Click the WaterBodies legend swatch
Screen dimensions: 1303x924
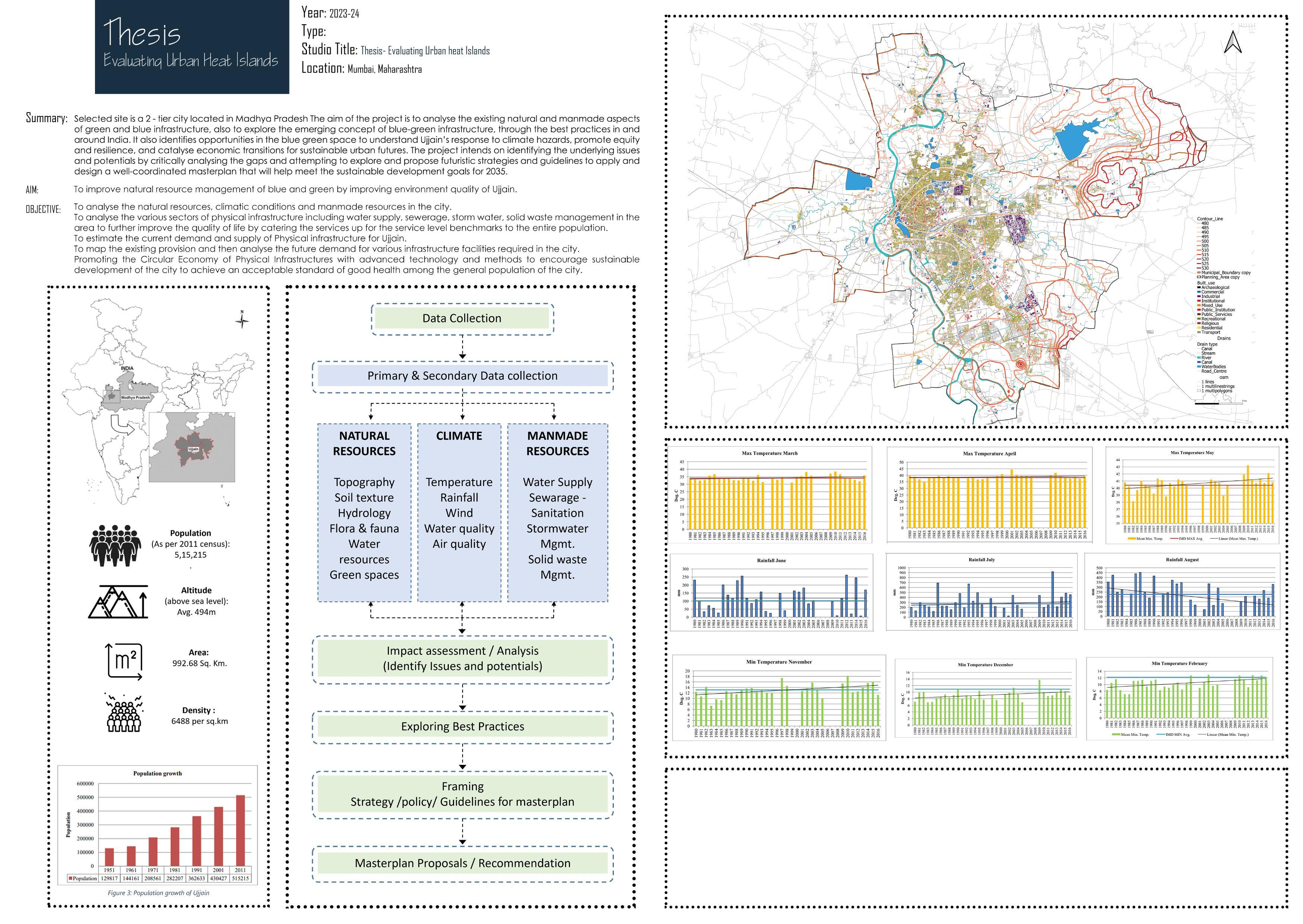coord(1199,367)
